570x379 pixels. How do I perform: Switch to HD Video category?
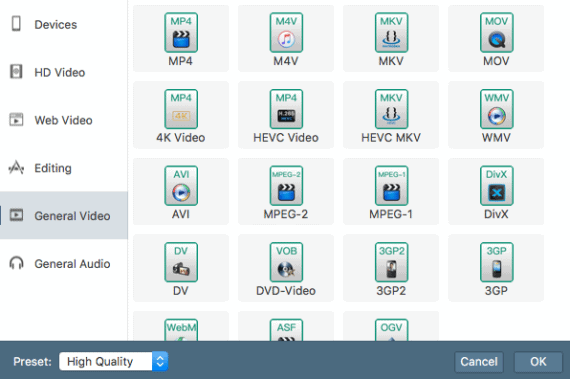pyautogui.click(x=64, y=72)
